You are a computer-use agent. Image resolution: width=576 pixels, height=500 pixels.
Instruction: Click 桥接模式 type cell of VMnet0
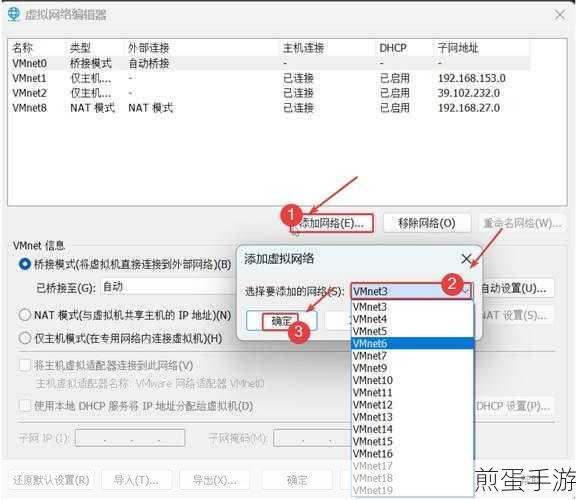pyautogui.click(x=91, y=63)
